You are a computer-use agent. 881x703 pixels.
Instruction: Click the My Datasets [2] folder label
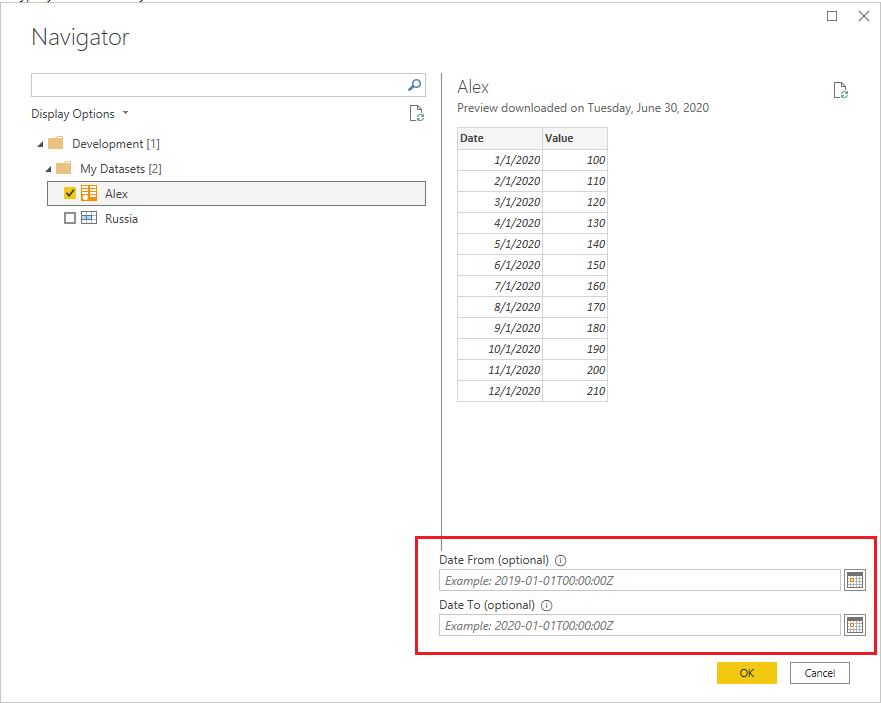point(121,169)
